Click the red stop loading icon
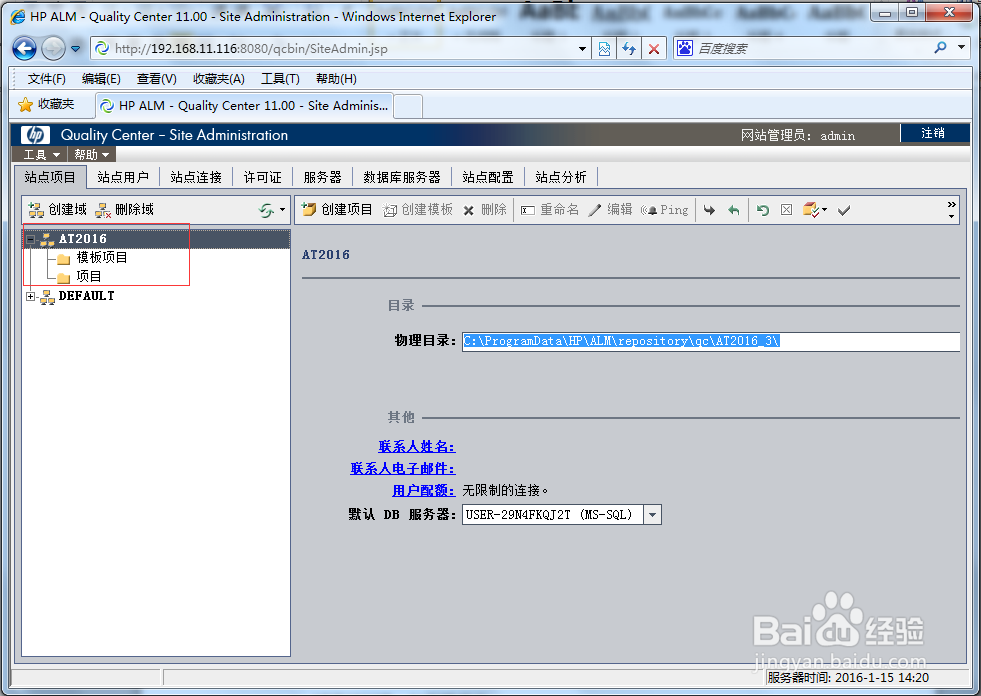Viewport: 981px width, 696px height. (654, 48)
